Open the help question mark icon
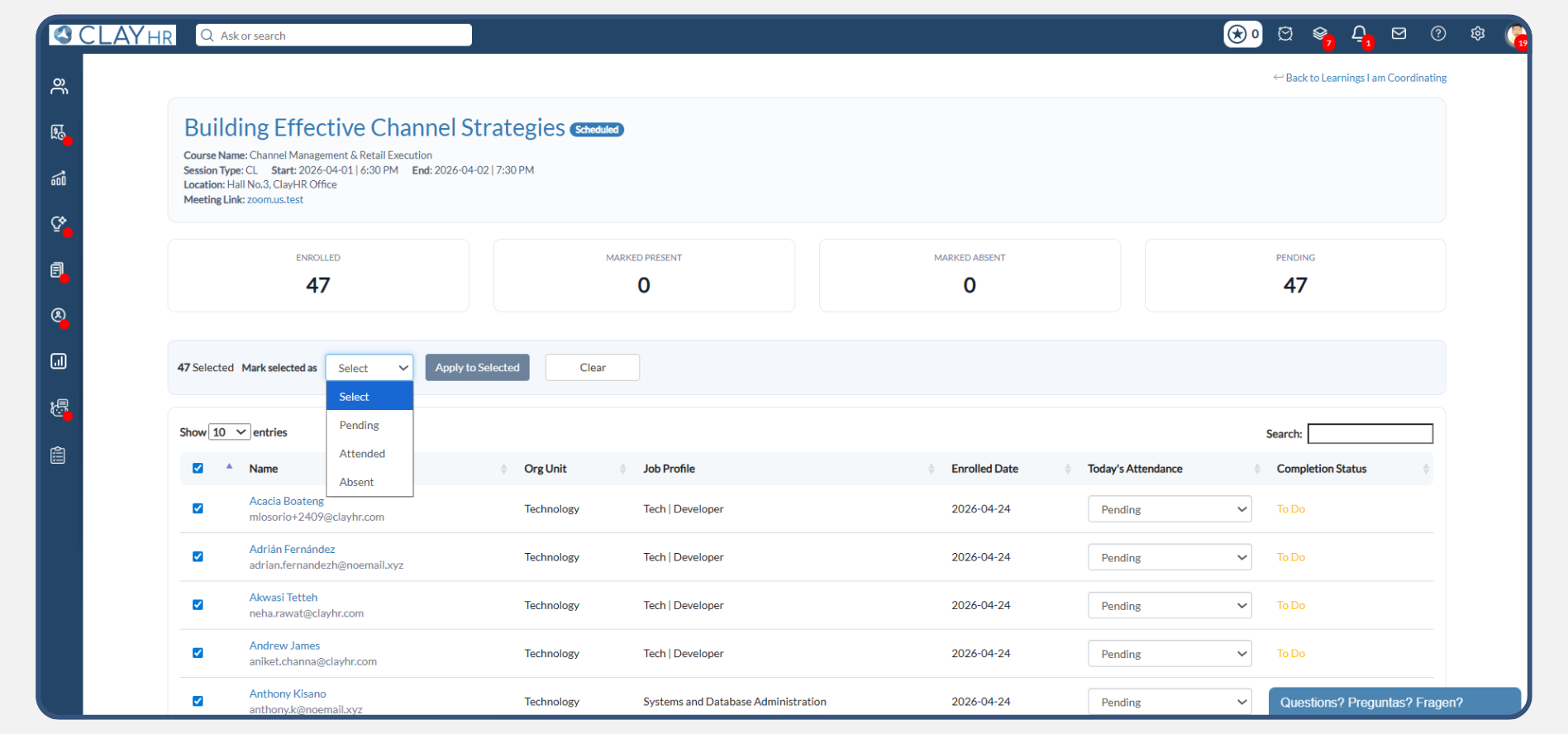The image size is (1568, 734). tap(1438, 34)
